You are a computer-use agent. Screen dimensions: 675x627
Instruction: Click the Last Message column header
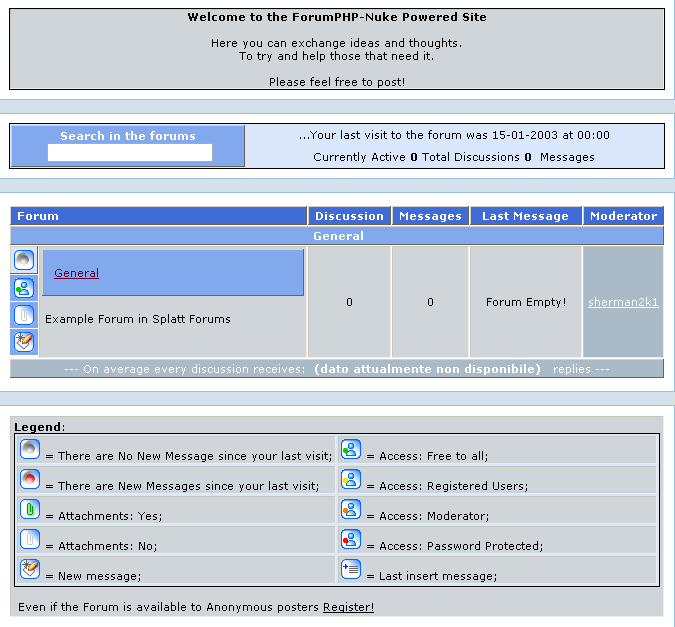click(525, 216)
